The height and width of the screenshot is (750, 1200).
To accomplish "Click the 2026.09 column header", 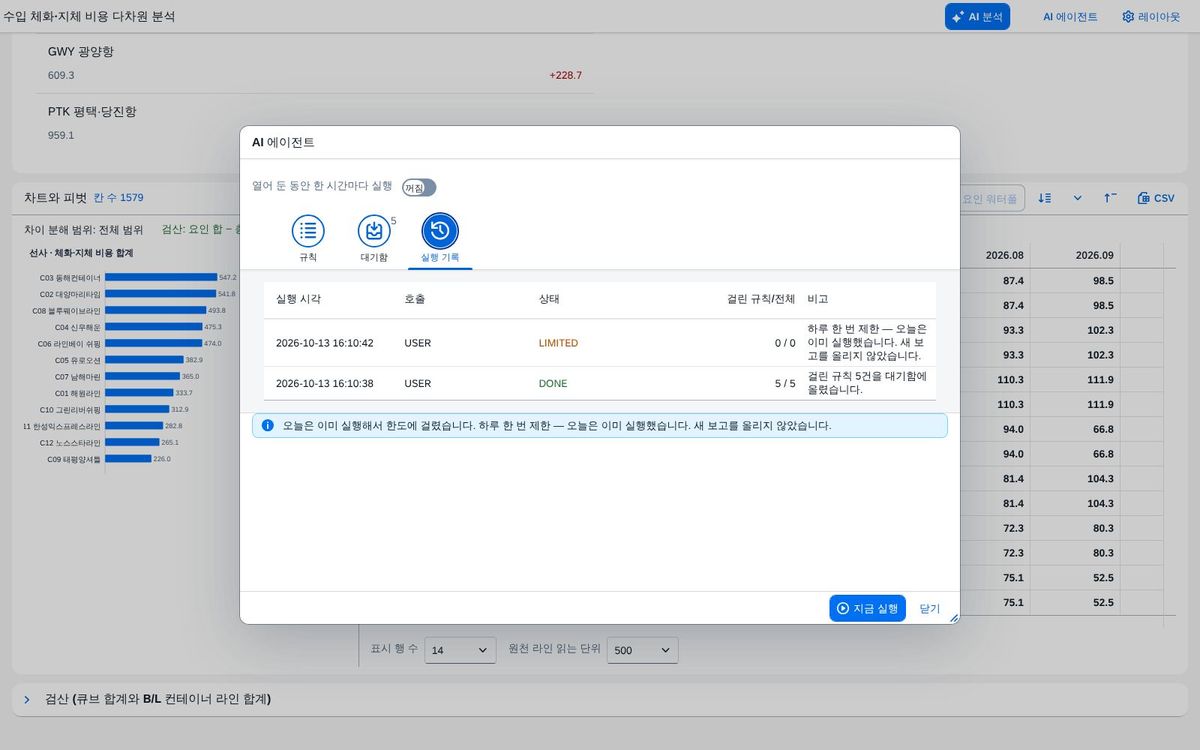I will [x=1094, y=255].
